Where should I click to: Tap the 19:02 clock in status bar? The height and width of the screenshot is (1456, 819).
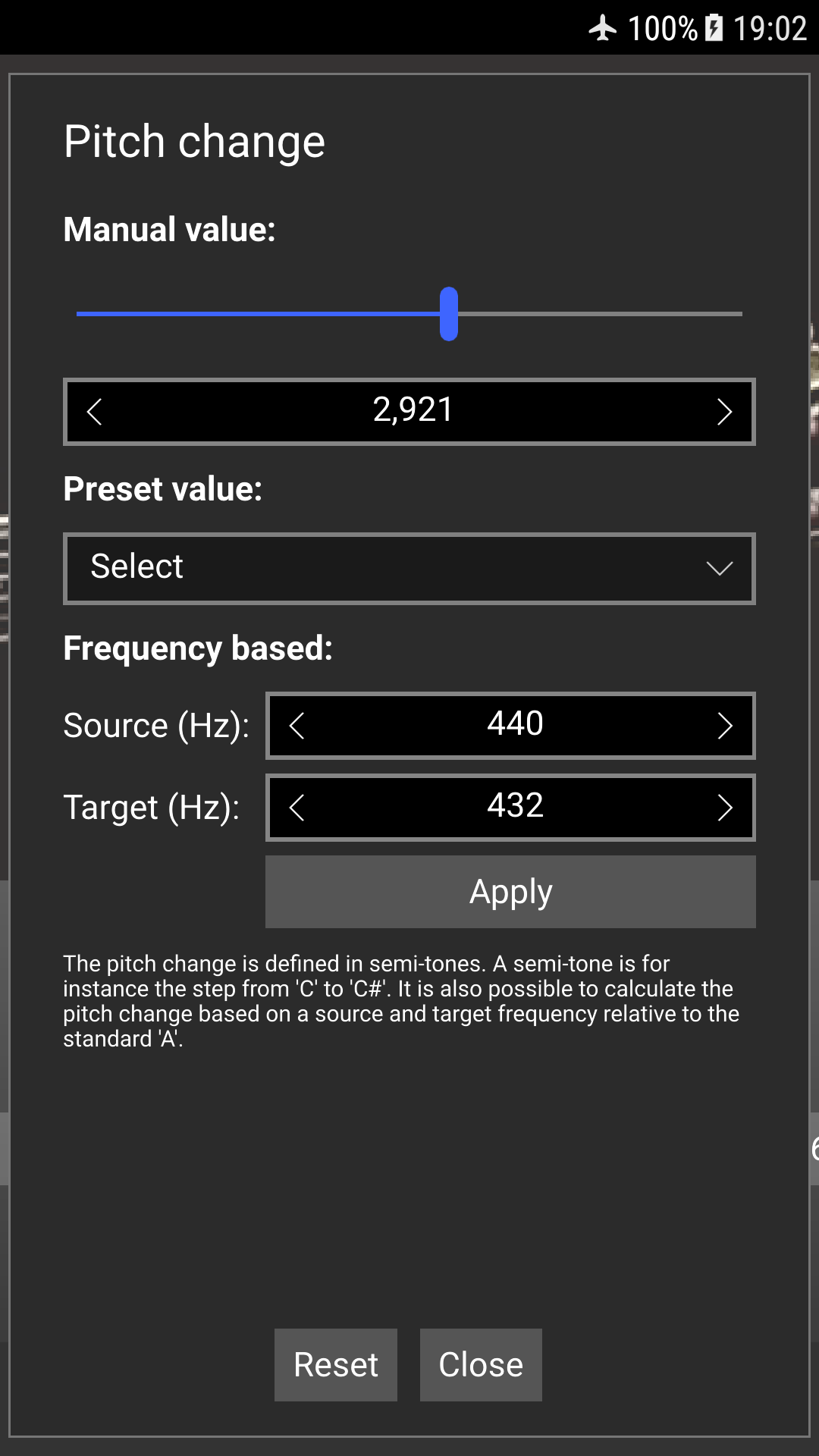pyautogui.click(x=770, y=28)
